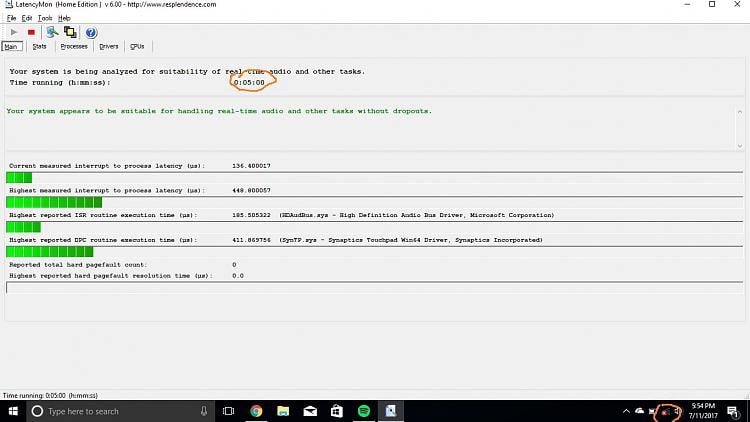Image resolution: width=750 pixels, height=422 pixels.
Task: Open the Edit menu
Action: pos(27,18)
